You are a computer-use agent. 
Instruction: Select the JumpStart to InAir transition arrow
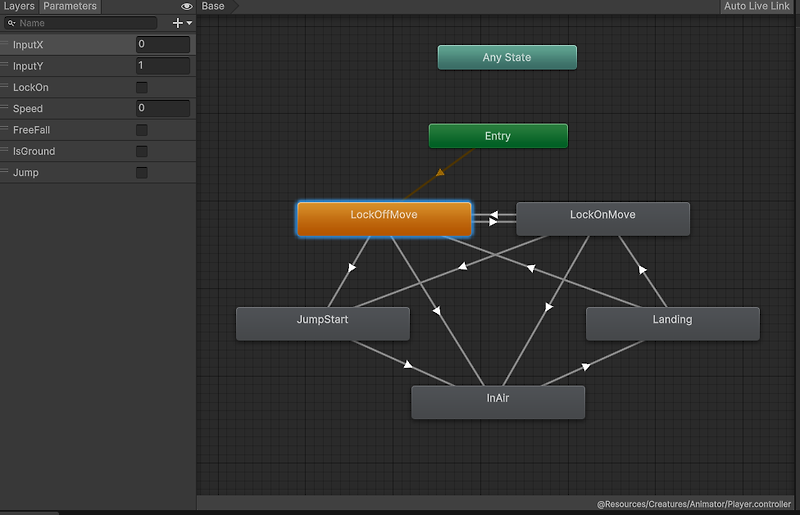coord(408,364)
